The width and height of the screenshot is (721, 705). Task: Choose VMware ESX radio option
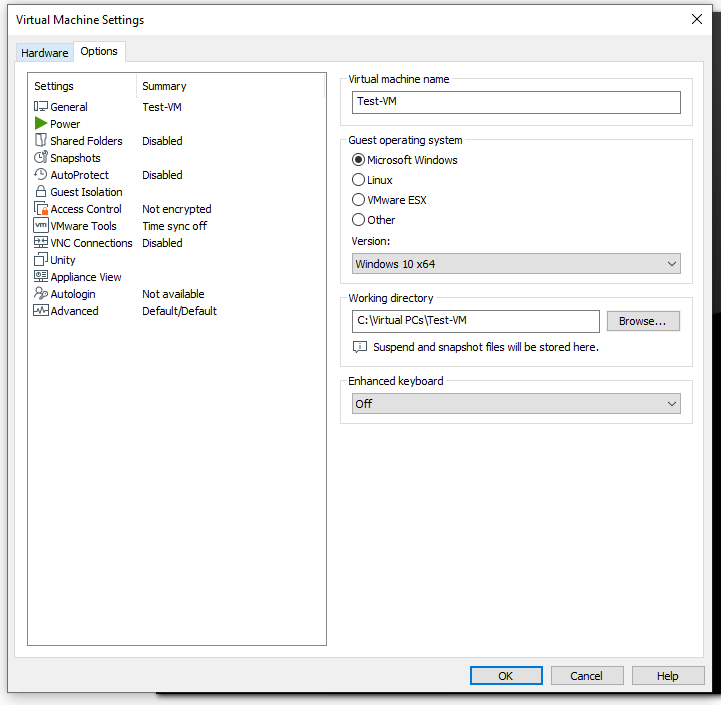point(358,200)
